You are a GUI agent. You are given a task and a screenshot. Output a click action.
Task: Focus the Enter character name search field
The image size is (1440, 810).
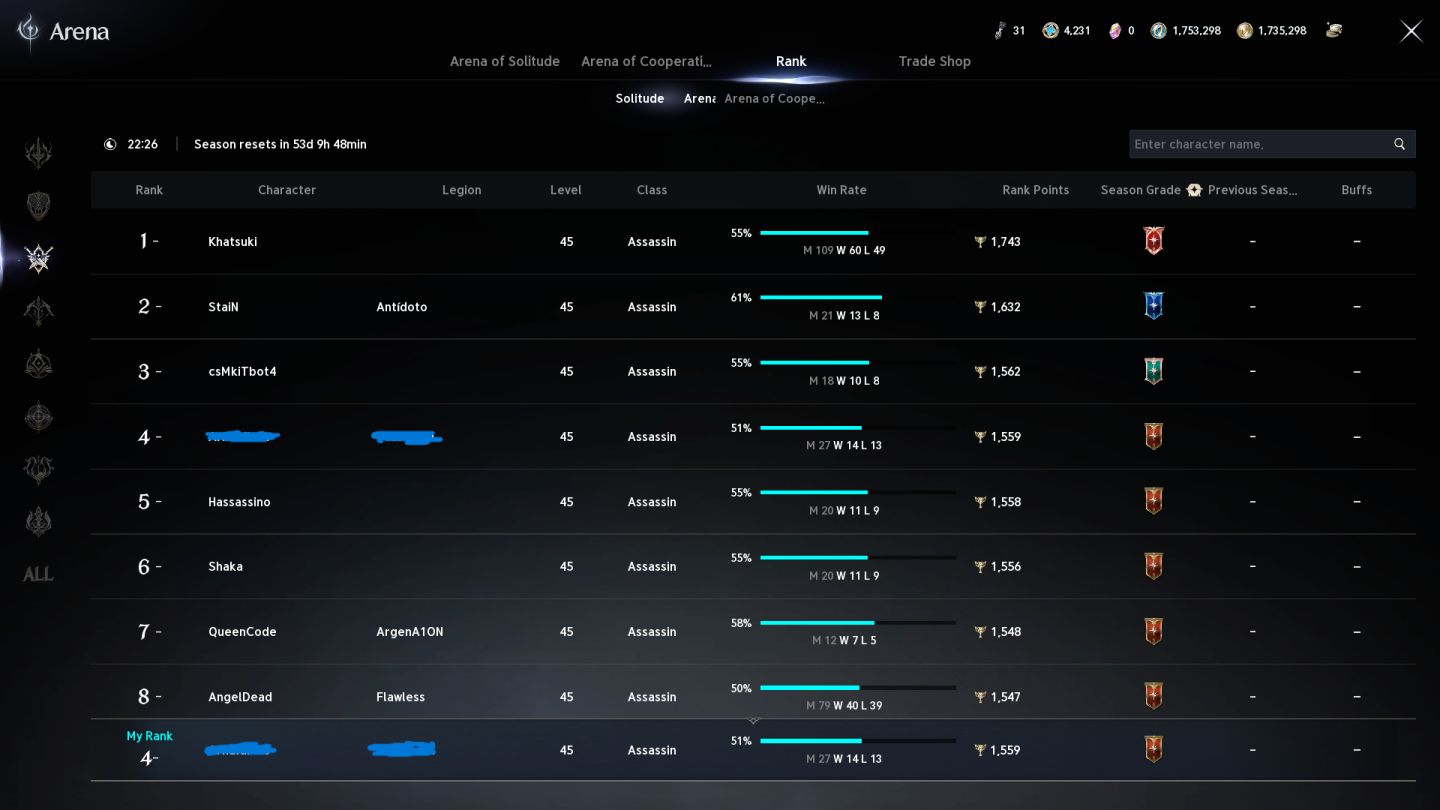pos(1272,144)
